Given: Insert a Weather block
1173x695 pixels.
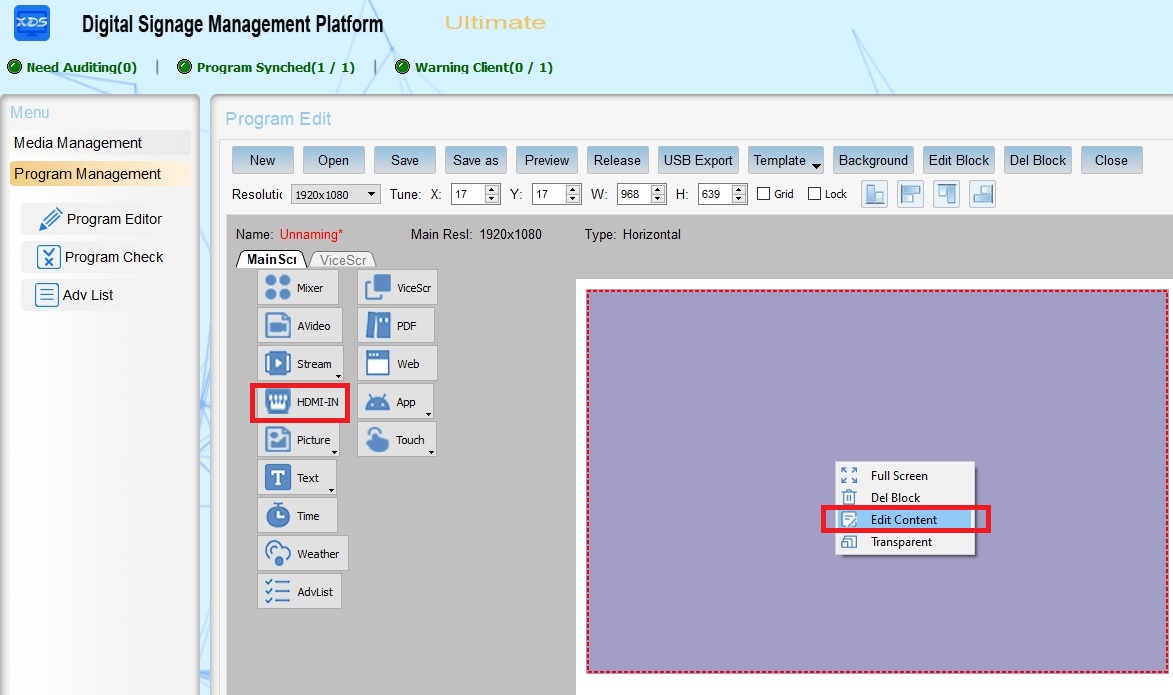Looking at the screenshot, I should pyautogui.click(x=303, y=554).
